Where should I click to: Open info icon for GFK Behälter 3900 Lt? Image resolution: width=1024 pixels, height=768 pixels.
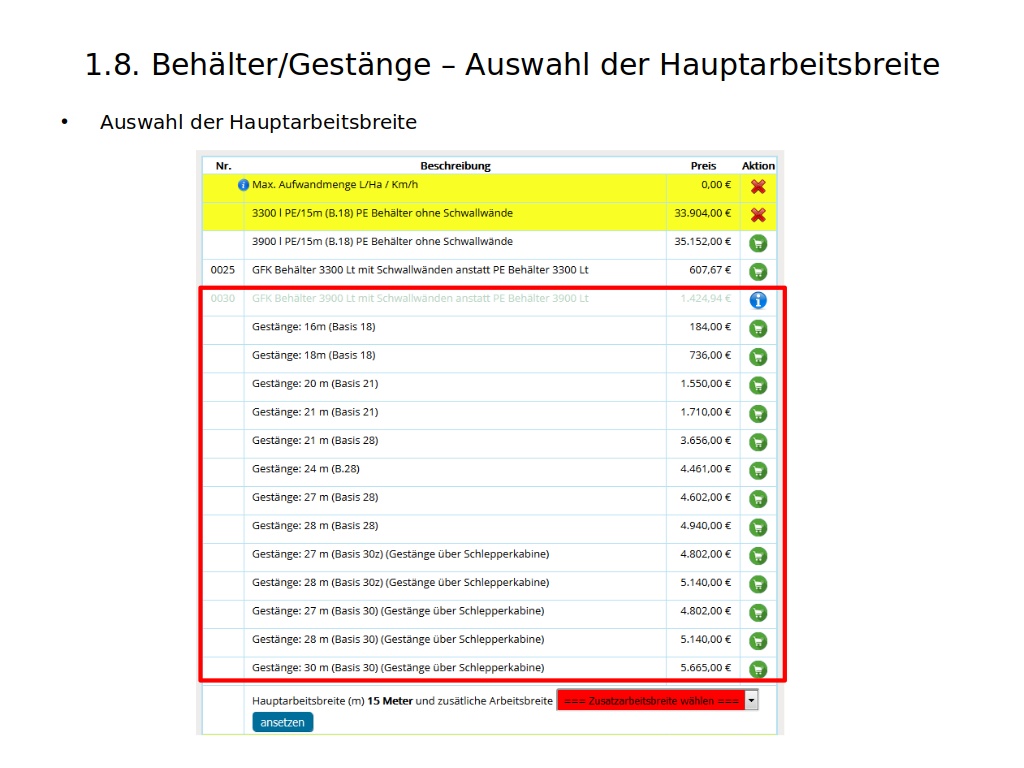[x=758, y=300]
